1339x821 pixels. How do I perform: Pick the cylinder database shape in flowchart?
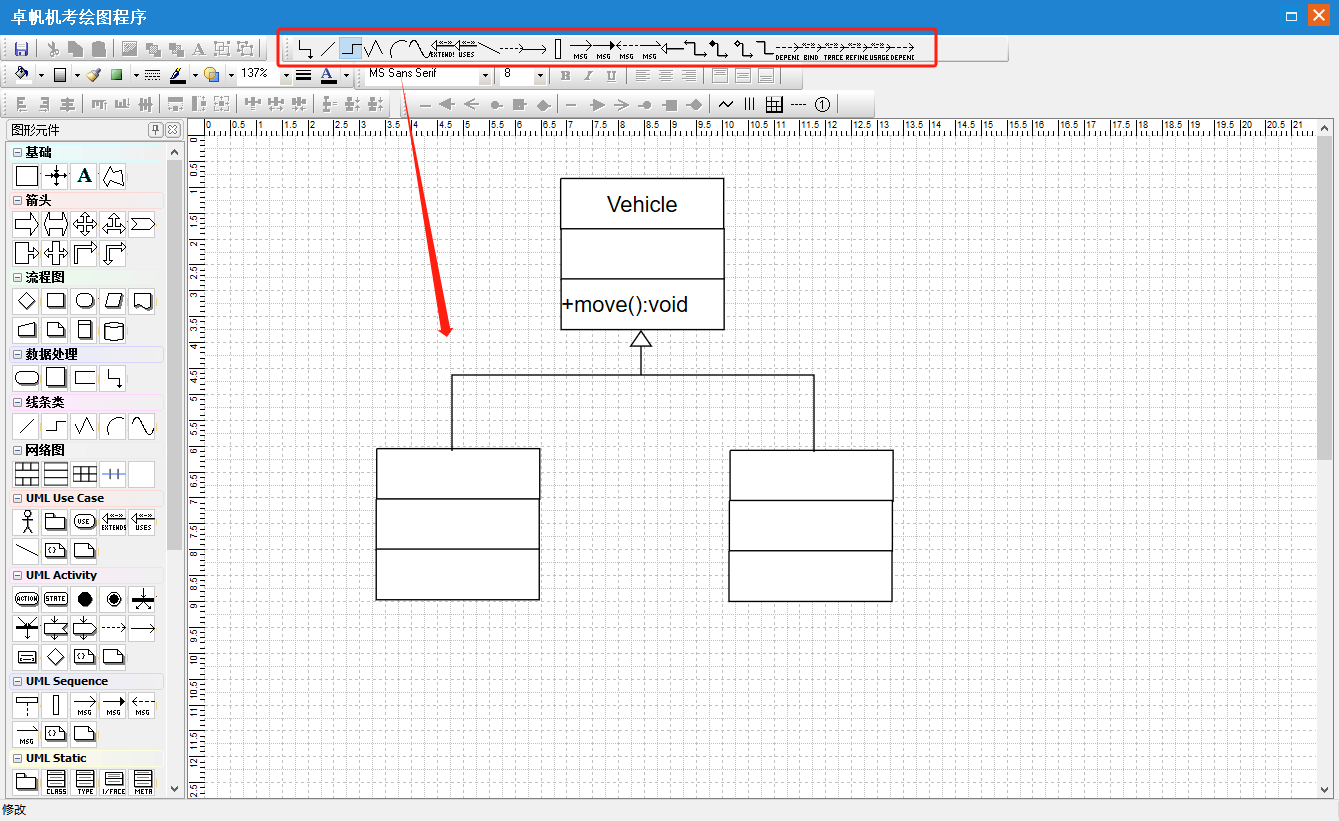tap(113, 330)
